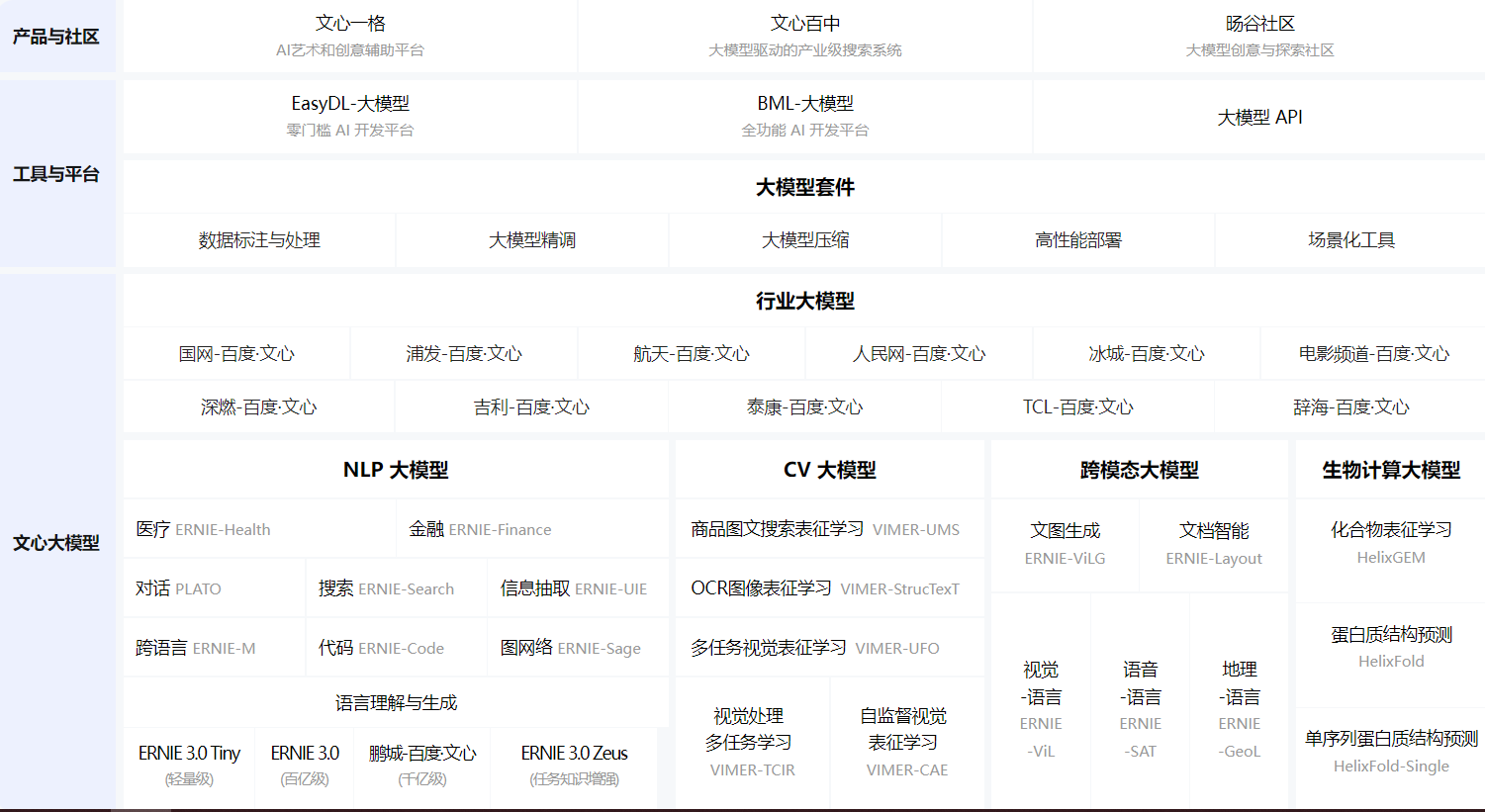
Task: Select ERNIE 3.0 Tiny (轻量级) model
Action: pos(189,767)
